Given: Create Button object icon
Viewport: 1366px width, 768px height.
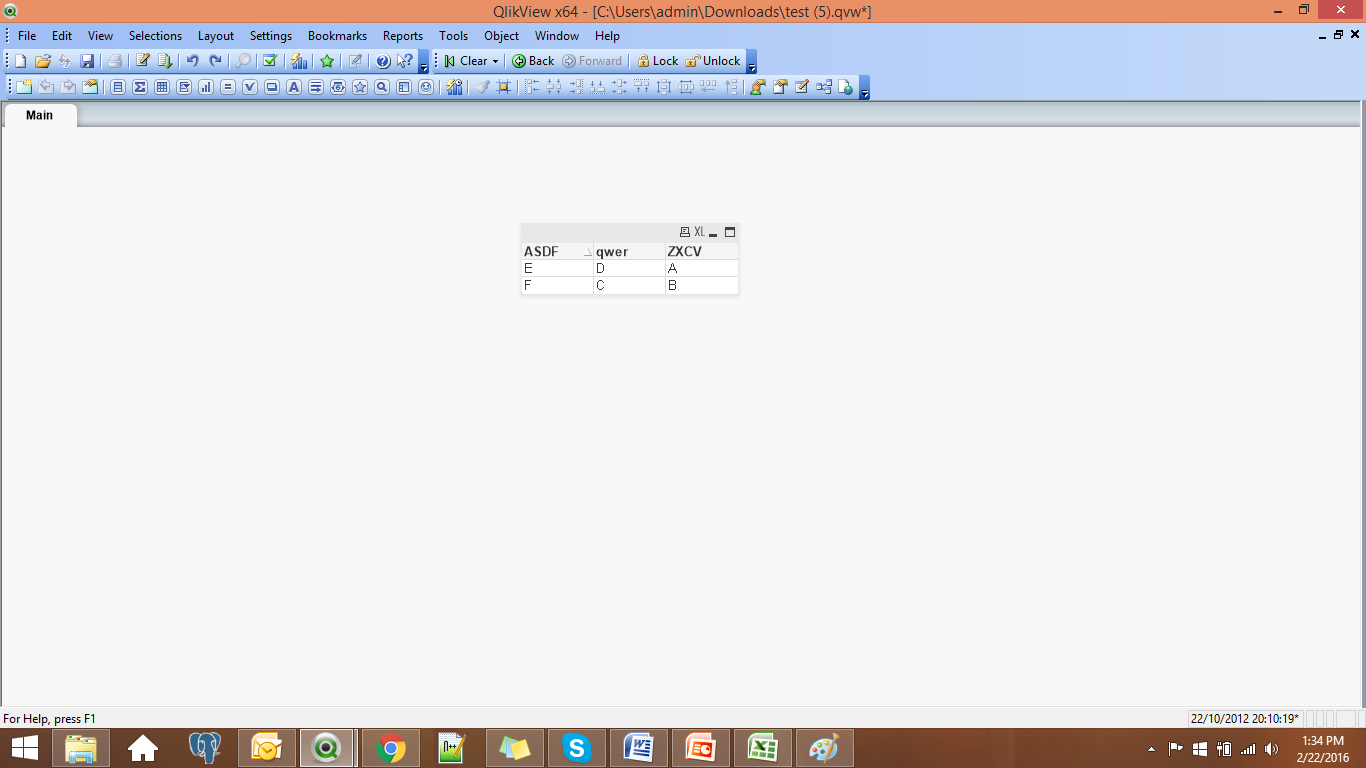Looking at the screenshot, I should pos(272,87).
